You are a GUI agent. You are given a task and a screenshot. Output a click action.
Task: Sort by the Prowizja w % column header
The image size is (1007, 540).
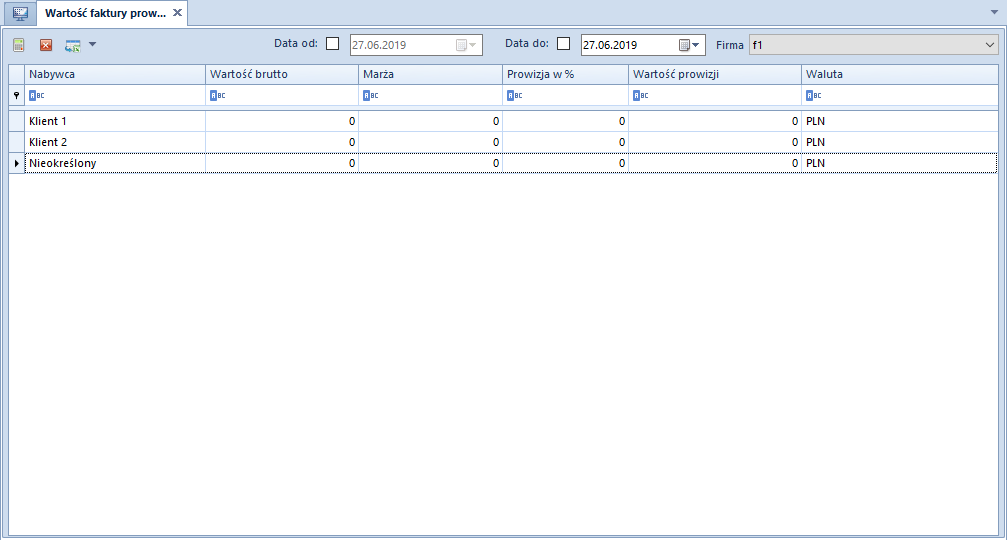[x=565, y=74]
